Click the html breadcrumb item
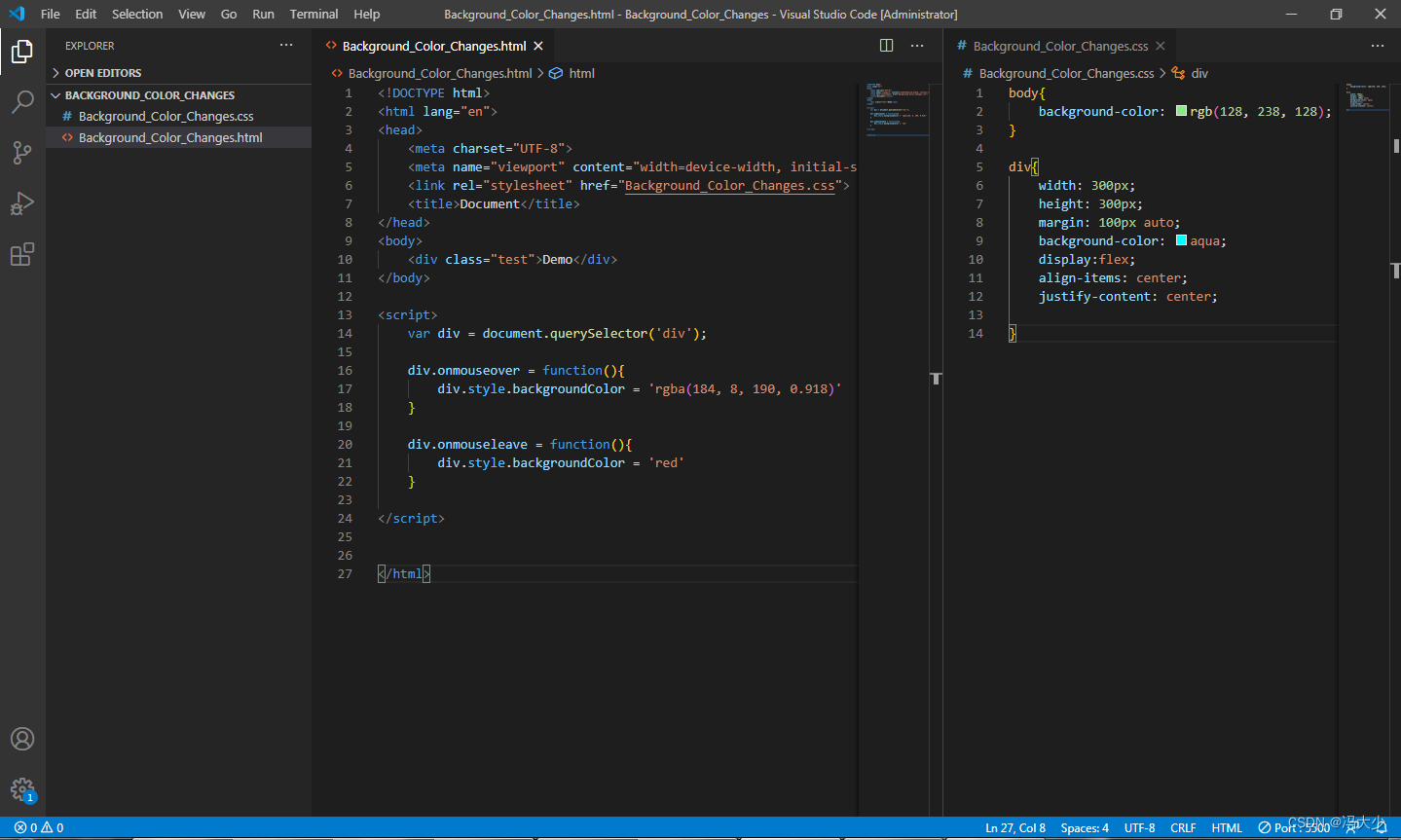The width and height of the screenshot is (1401, 840). 581,73
